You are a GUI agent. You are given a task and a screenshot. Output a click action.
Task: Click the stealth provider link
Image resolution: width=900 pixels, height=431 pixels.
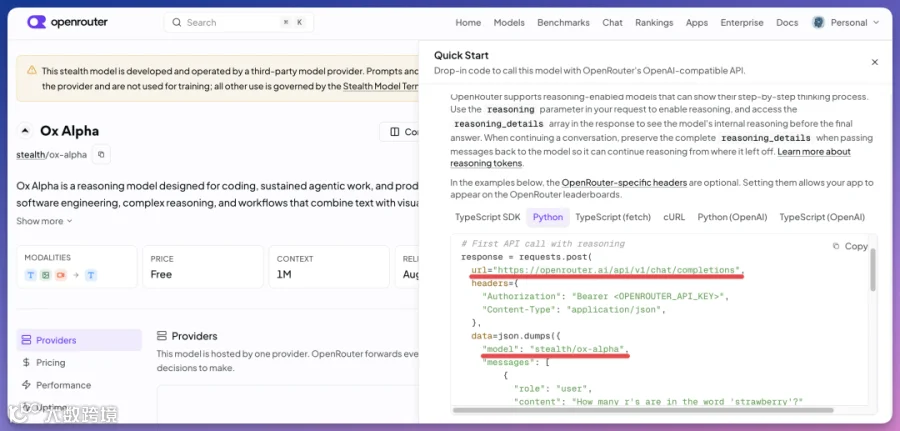30,154
